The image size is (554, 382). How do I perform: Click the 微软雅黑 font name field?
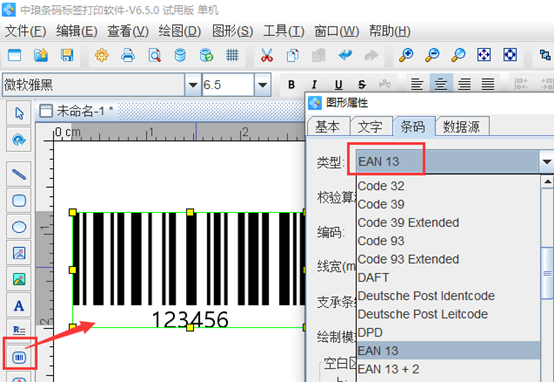94,85
